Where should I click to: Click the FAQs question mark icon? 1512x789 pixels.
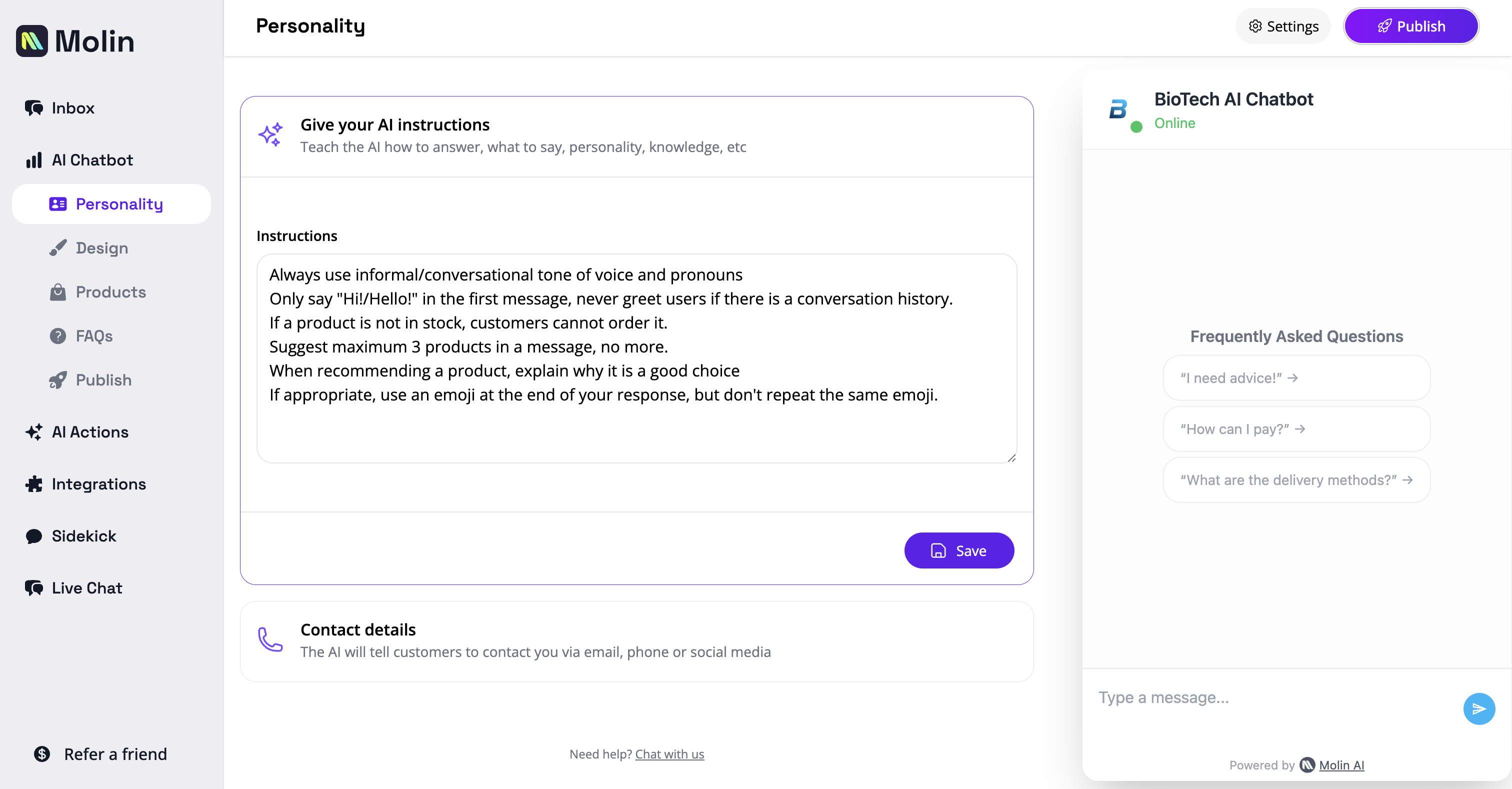tap(58, 336)
